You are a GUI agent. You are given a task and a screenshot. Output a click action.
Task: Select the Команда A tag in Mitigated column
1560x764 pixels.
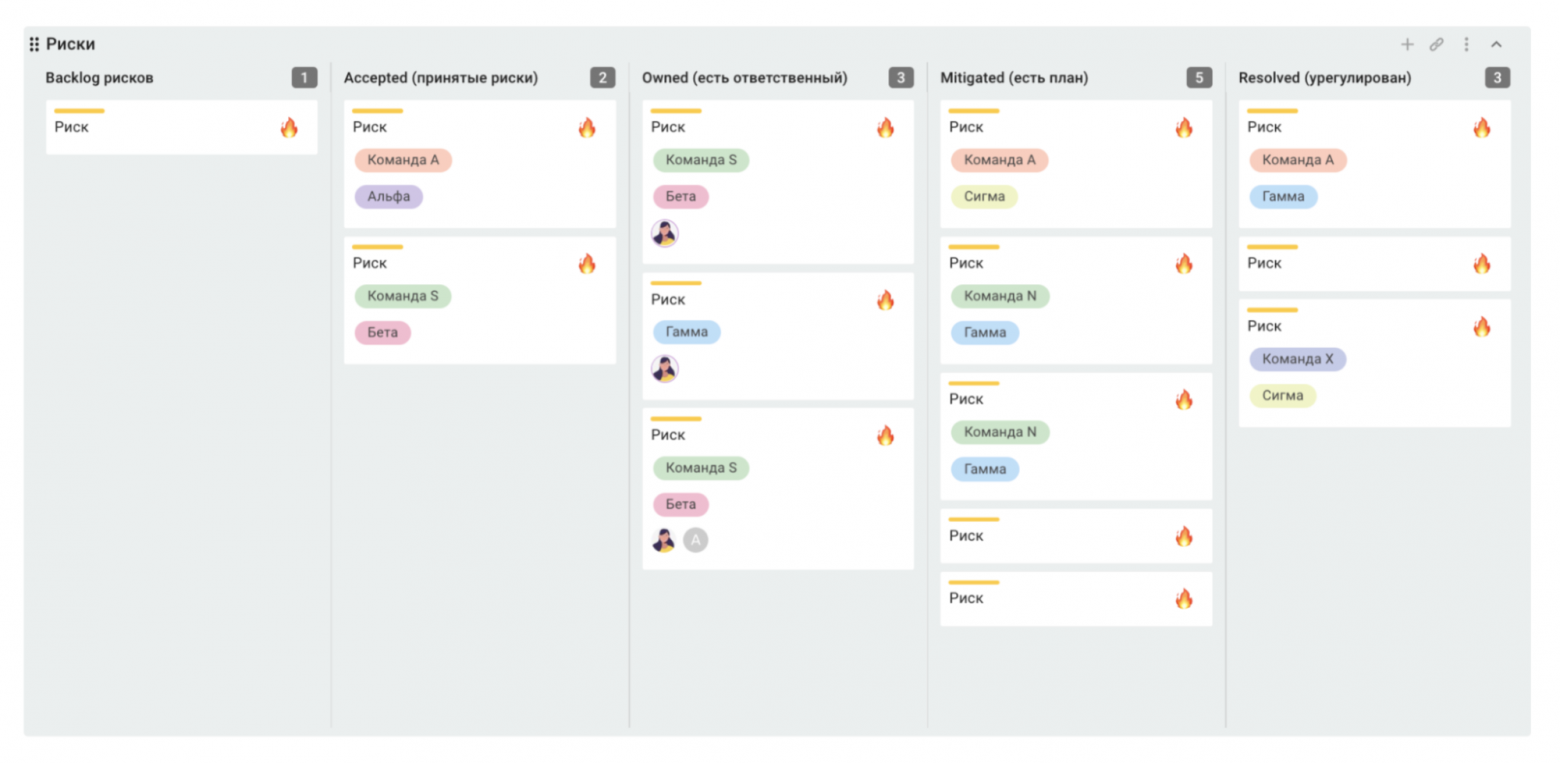1000,160
